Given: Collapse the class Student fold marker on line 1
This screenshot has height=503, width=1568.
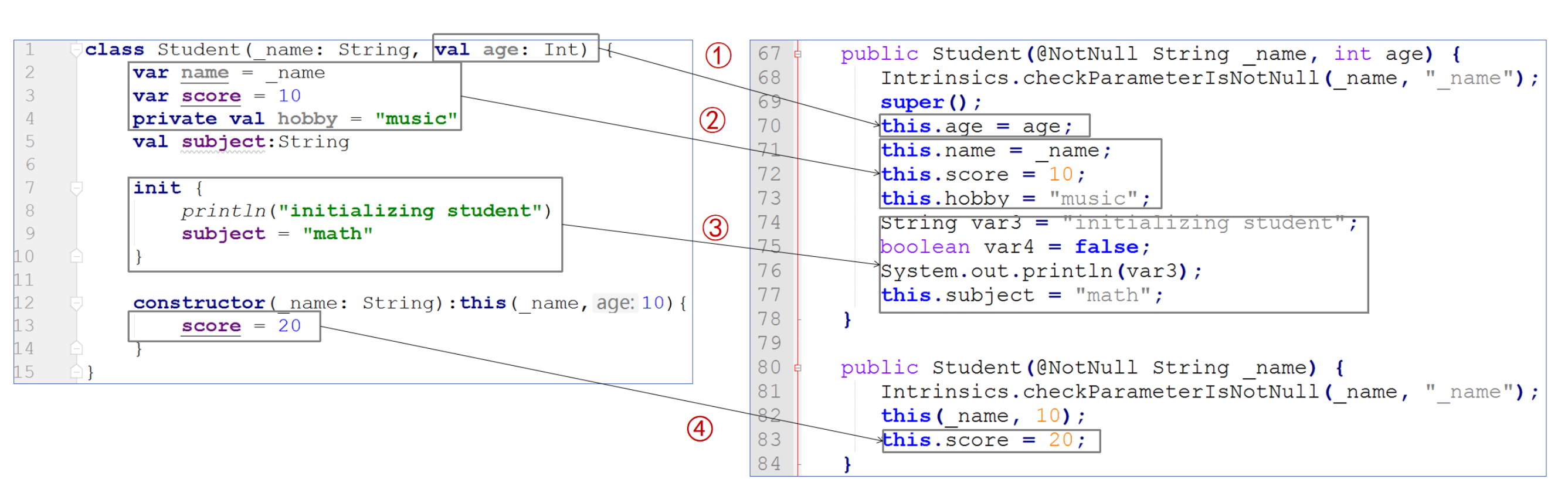Looking at the screenshot, I should pos(76,50).
